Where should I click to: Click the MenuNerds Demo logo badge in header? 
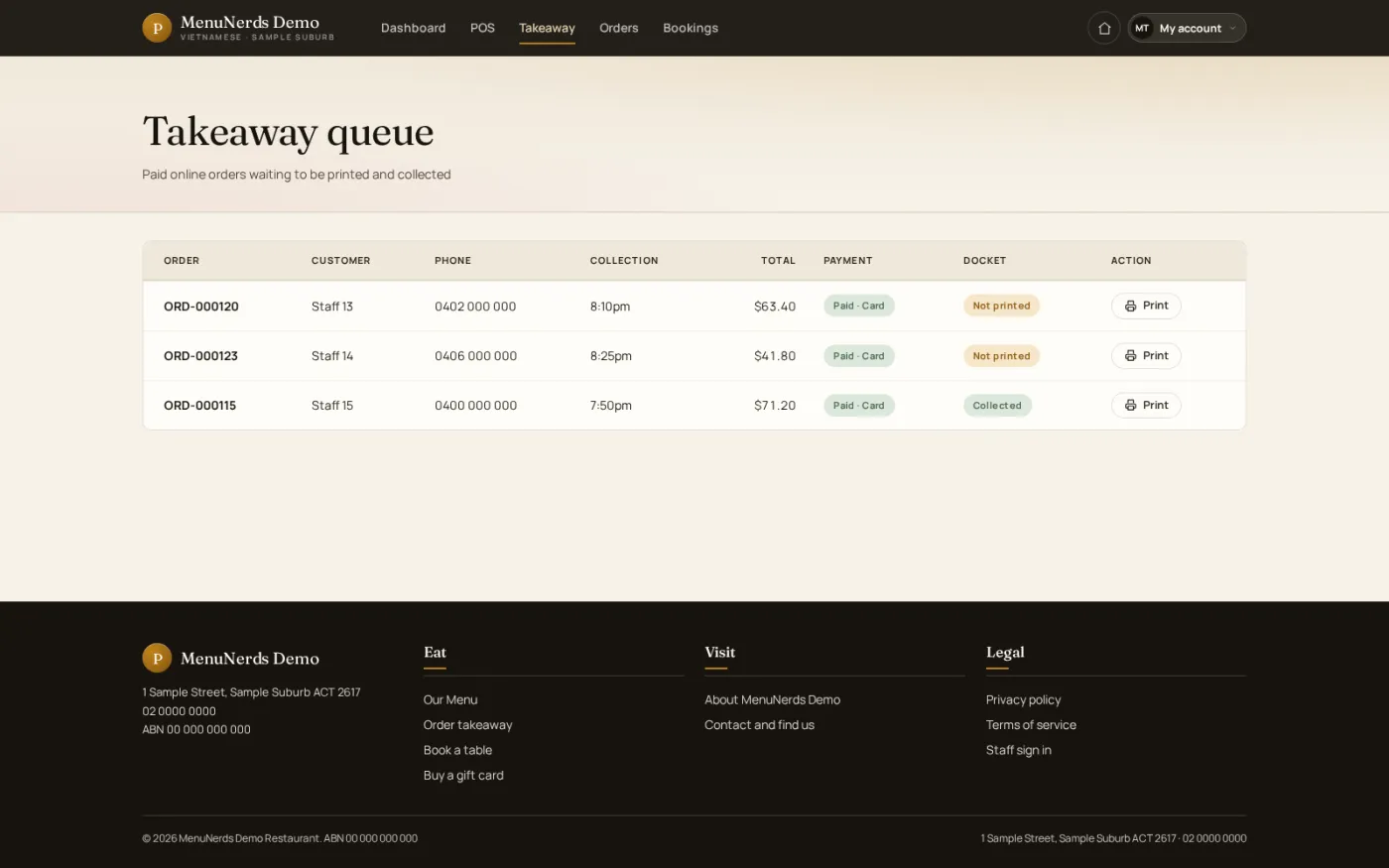click(157, 28)
